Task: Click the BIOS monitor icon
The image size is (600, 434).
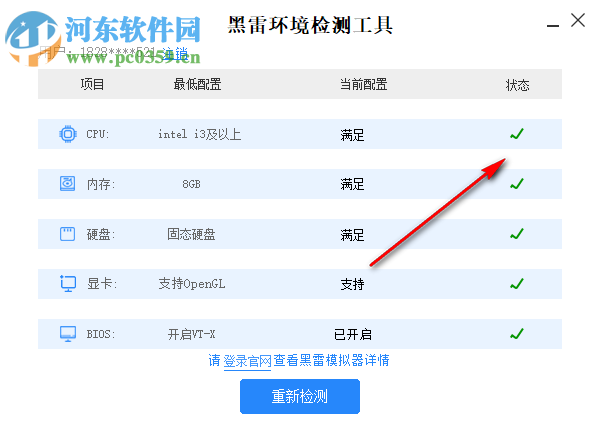Action: pyautogui.click(x=68, y=334)
